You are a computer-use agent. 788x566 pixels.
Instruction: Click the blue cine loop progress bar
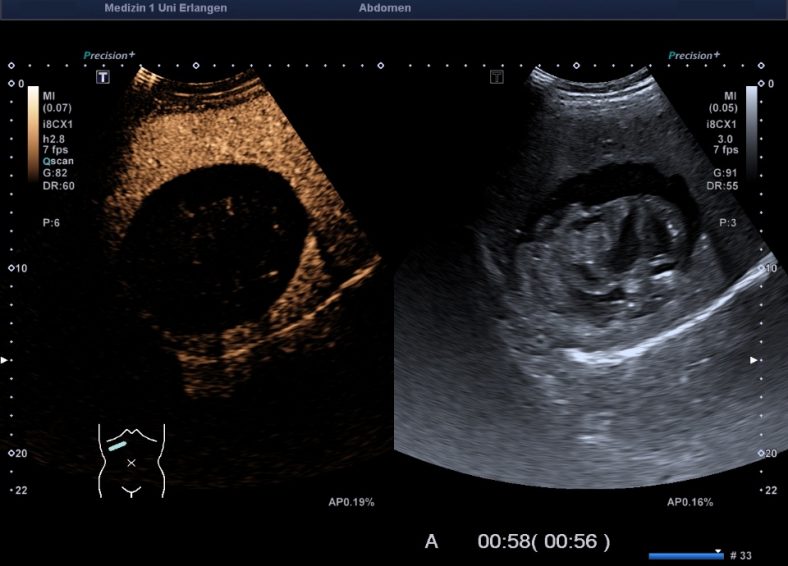685,556
